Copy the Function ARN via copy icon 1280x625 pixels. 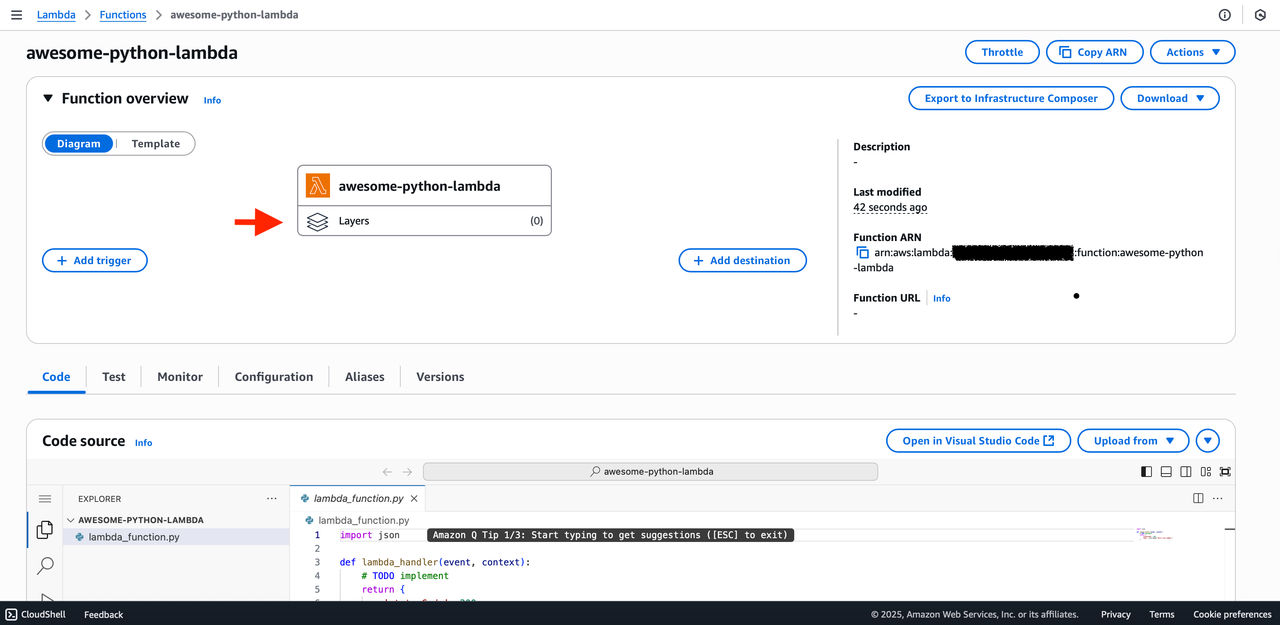coord(863,253)
